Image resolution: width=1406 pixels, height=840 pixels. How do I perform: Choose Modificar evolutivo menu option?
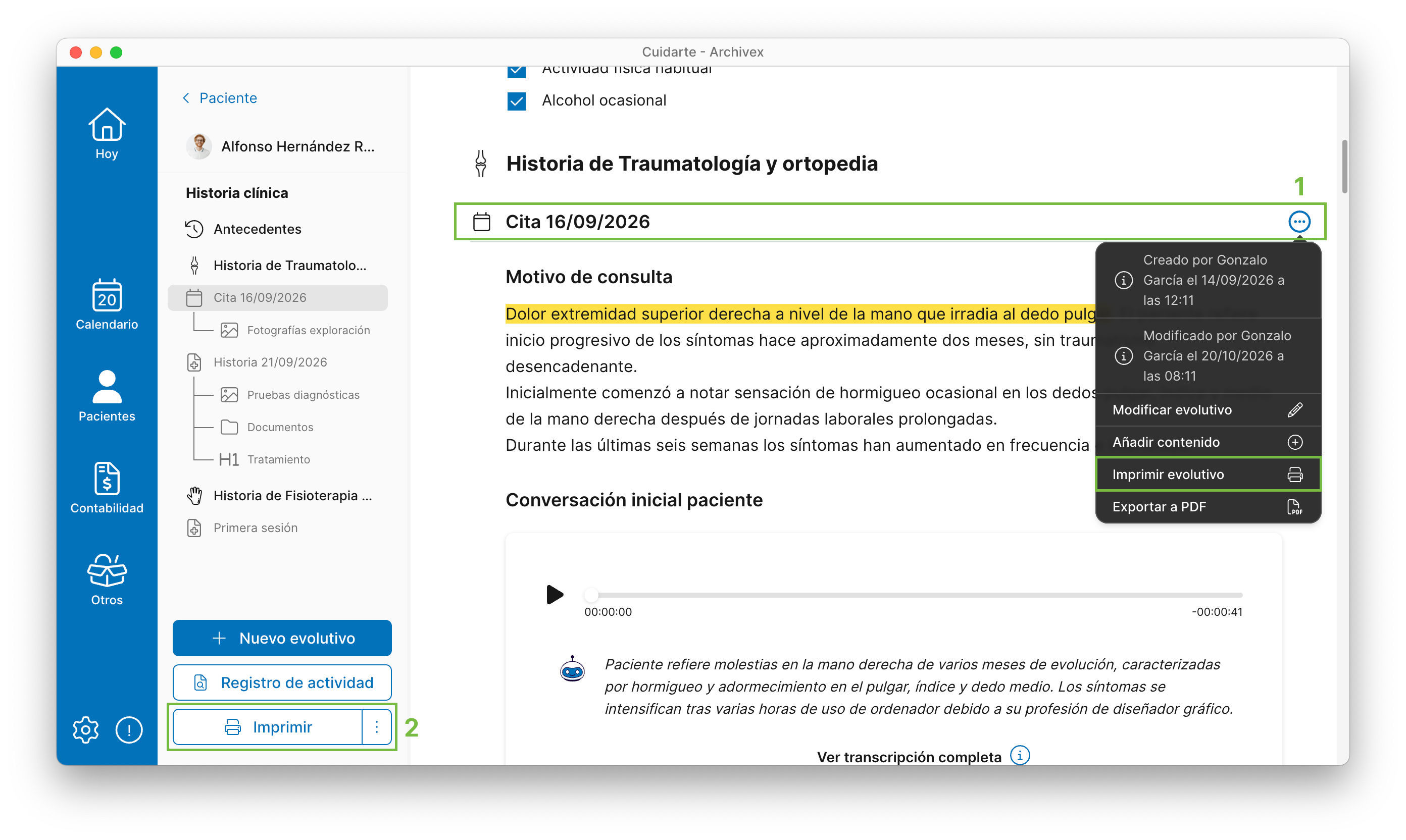[x=1208, y=410]
